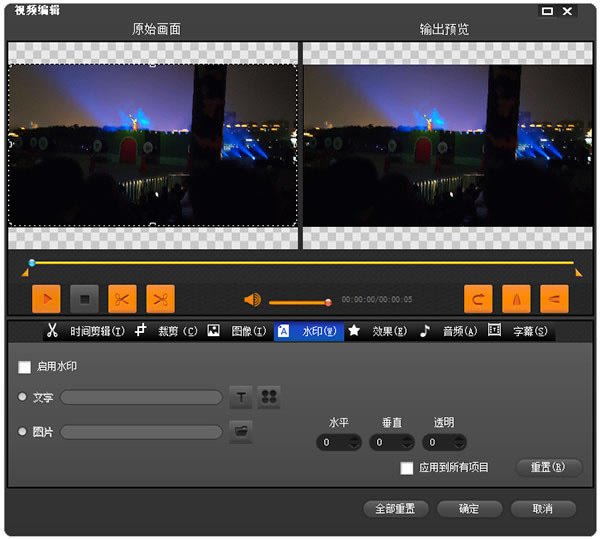
Task: Start playback with the orange play button
Action: [x=46, y=299]
